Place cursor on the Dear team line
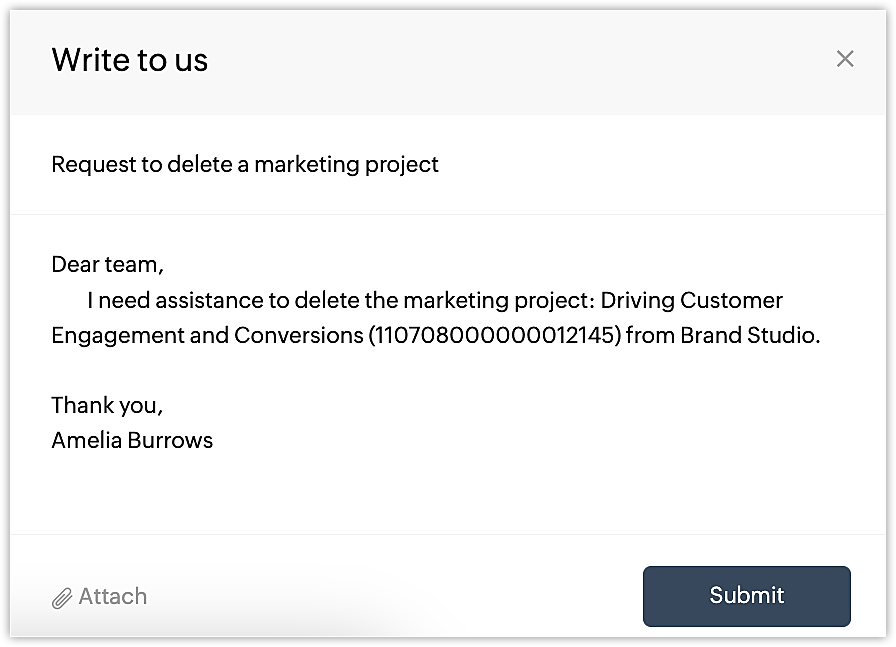Screen dimensions: 896x647 click(107, 265)
